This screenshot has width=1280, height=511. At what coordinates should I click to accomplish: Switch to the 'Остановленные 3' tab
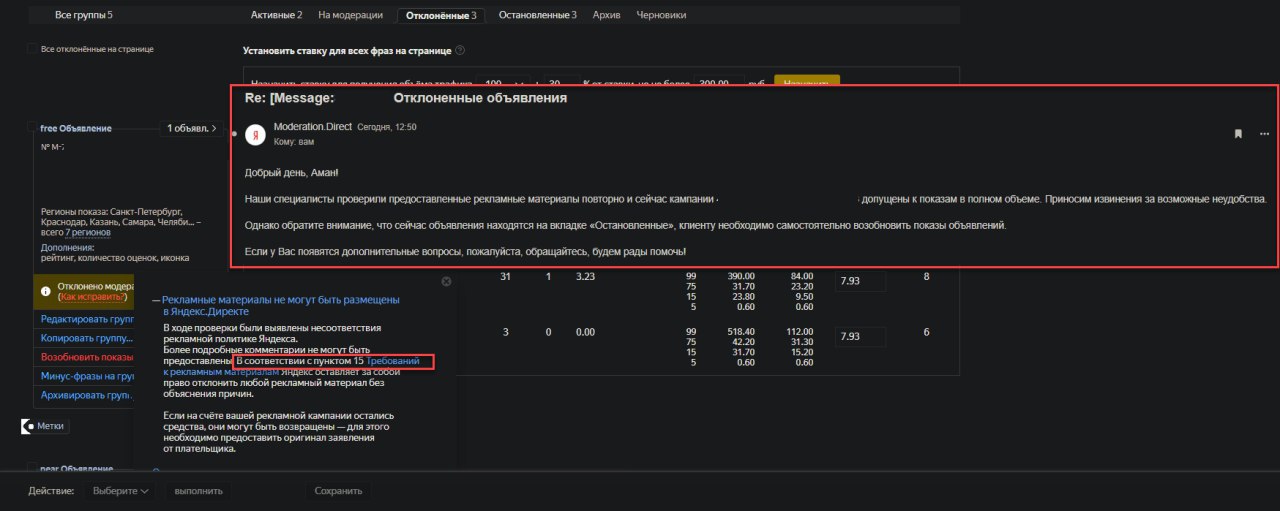(x=537, y=15)
